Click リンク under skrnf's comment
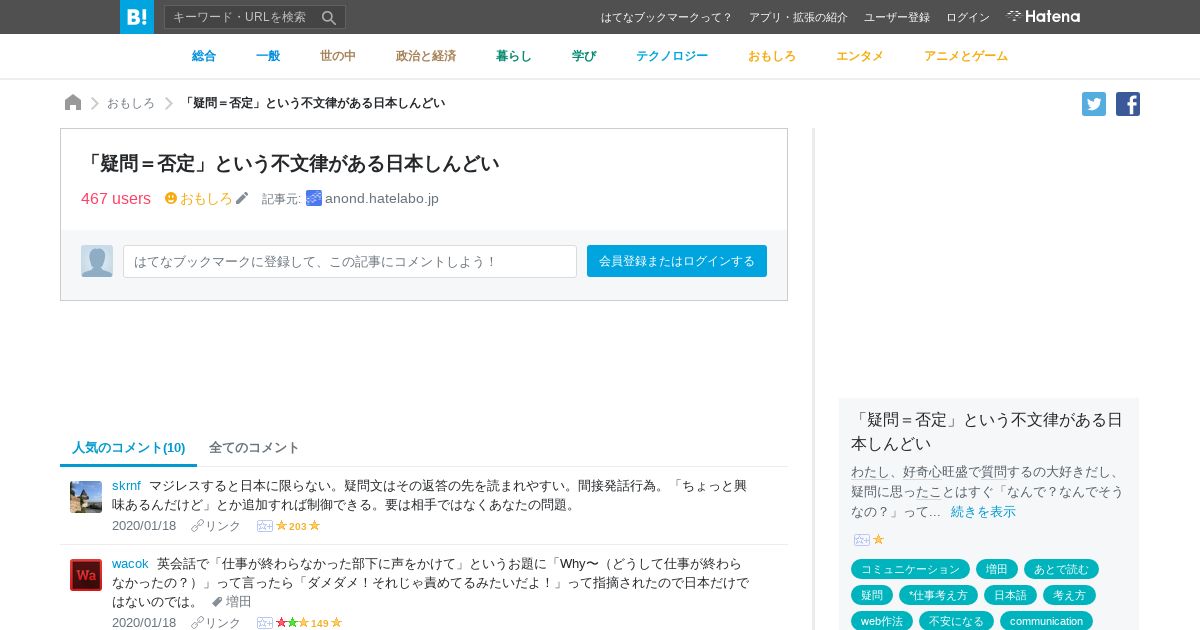1200x630 pixels. (x=216, y=526)
